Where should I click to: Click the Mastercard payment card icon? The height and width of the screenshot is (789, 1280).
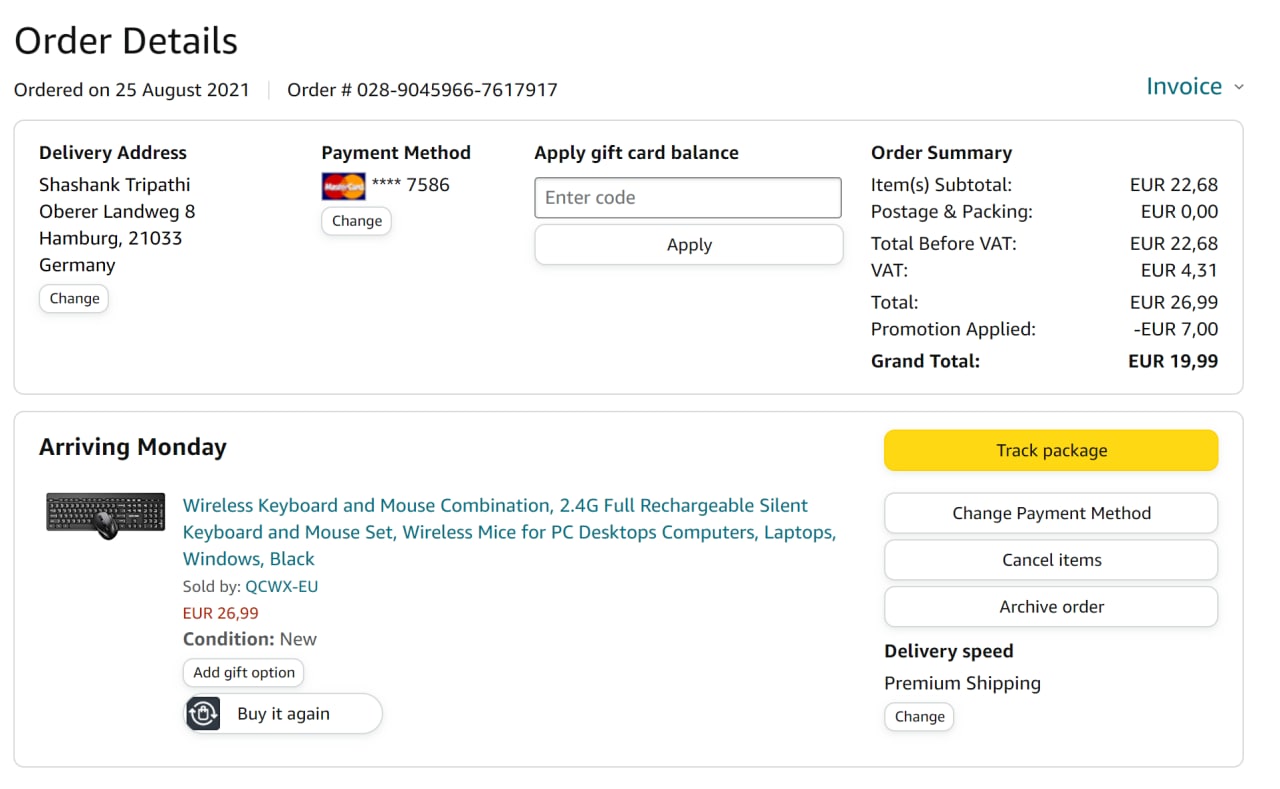tap(343, 186)
